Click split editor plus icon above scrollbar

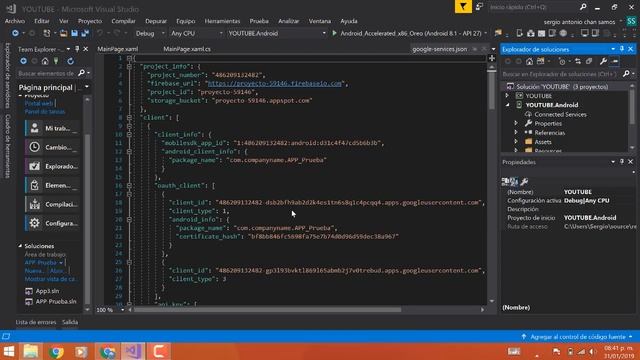(x=492, y=58)
